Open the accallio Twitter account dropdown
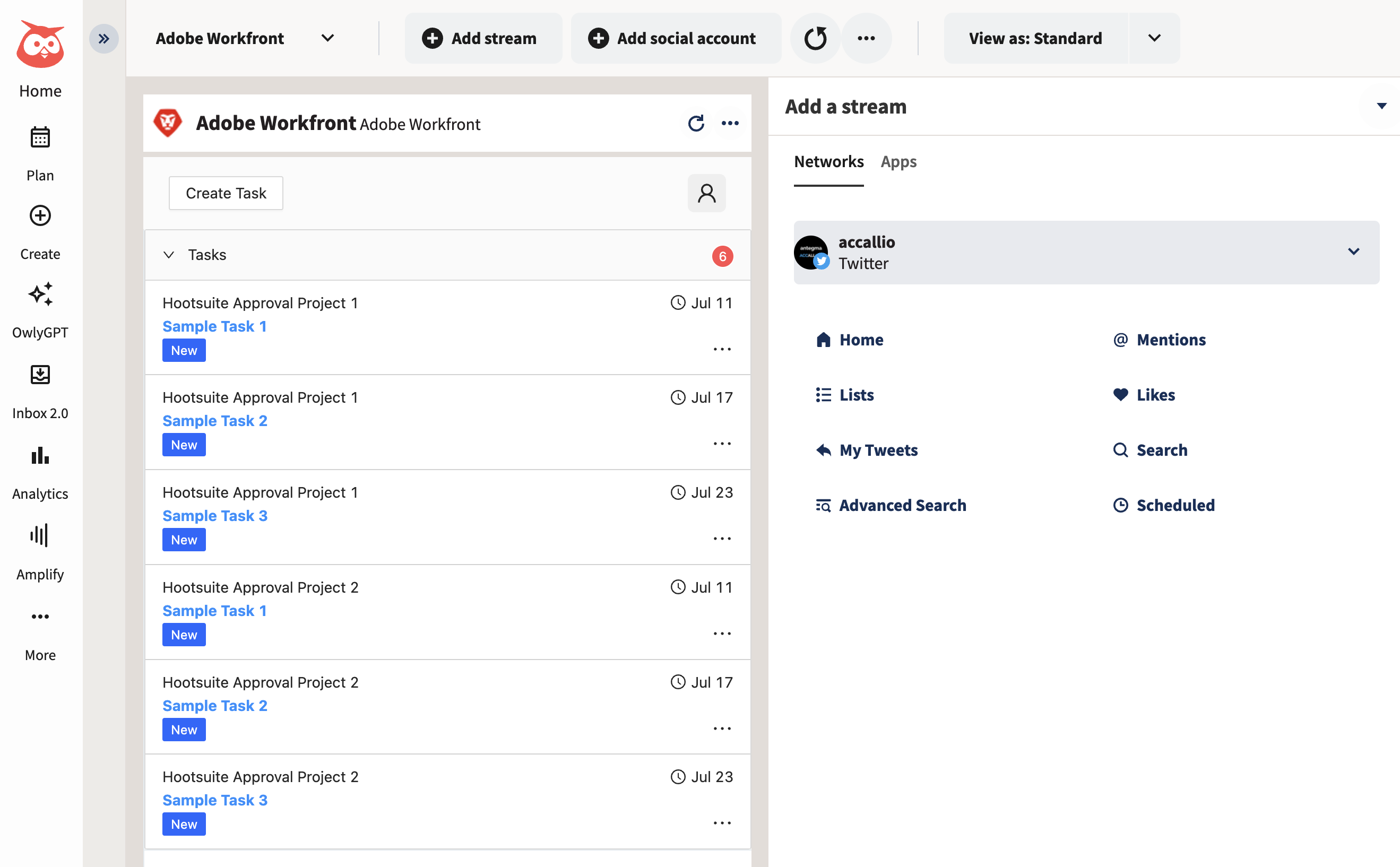This screenshot has height=867, width=1400. point(1353,252)
